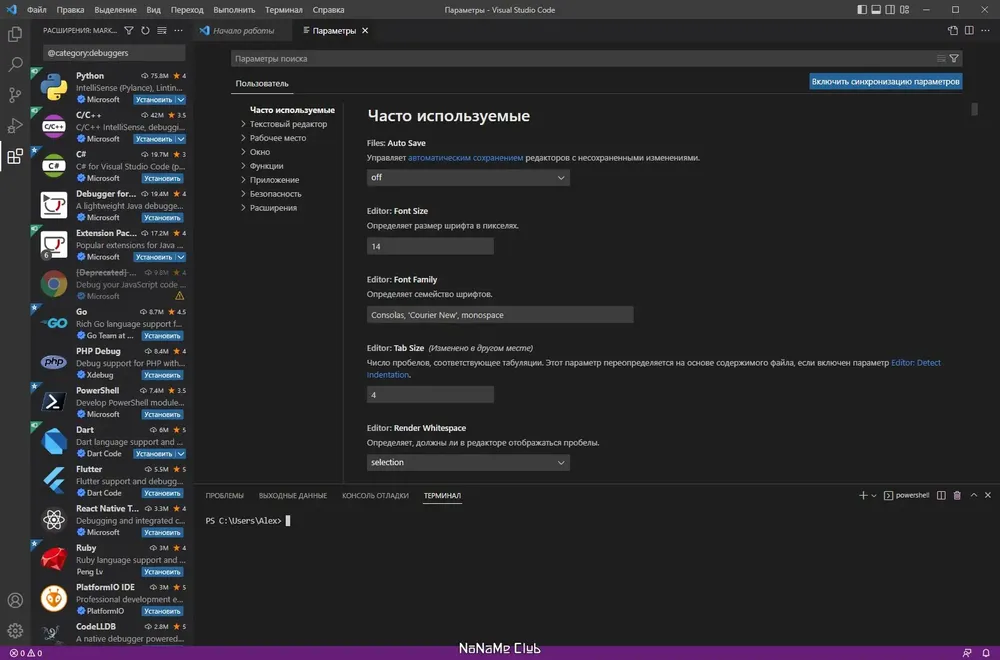Image resolution: width=1000 pixels, height=660 pixels.
Task: Open the Source Control view
Action: pos(15,95)
